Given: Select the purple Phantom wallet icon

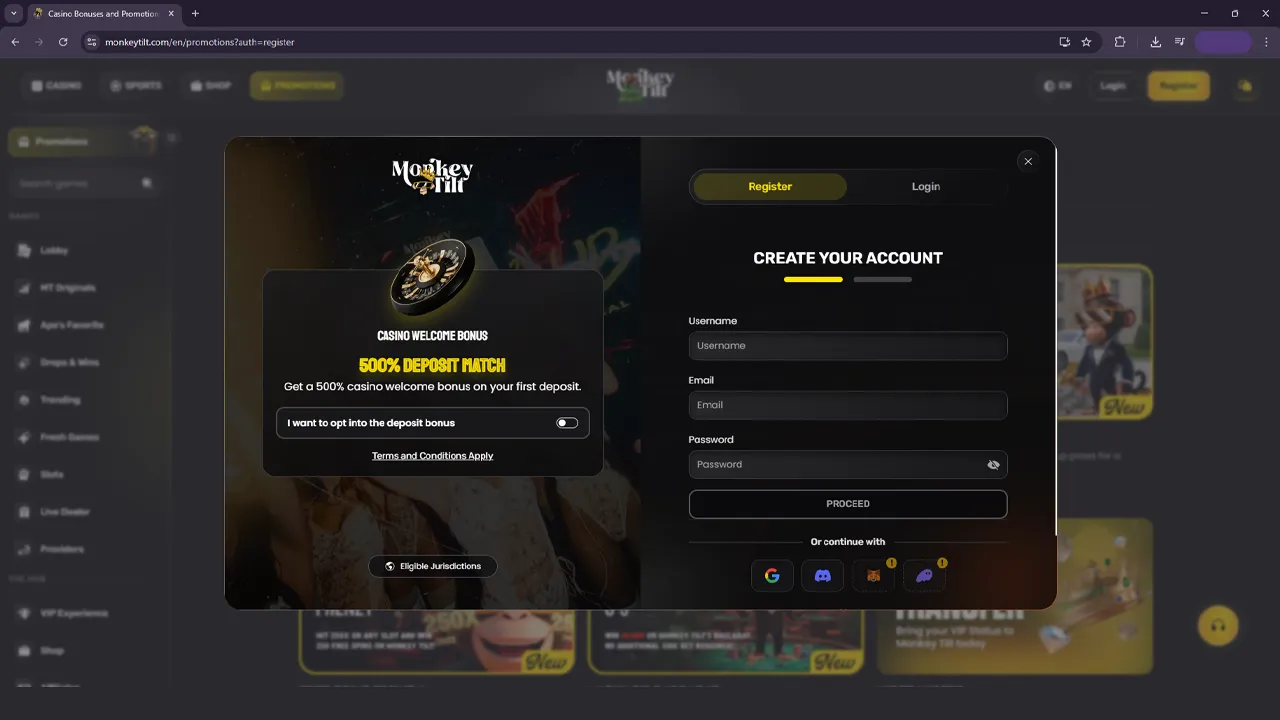Looking at the screenshot, I should pos(924,575).
